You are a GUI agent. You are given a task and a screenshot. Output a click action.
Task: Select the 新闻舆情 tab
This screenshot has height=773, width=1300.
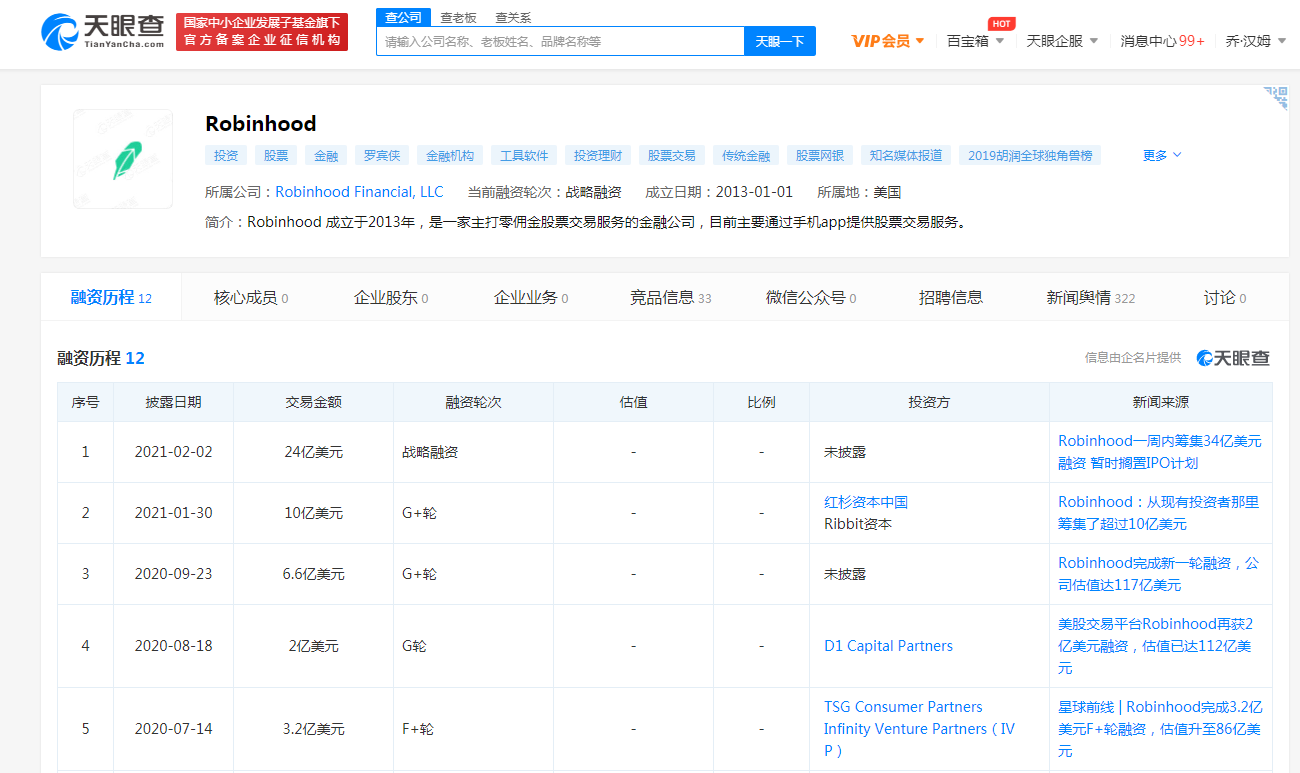(1091, 297)
